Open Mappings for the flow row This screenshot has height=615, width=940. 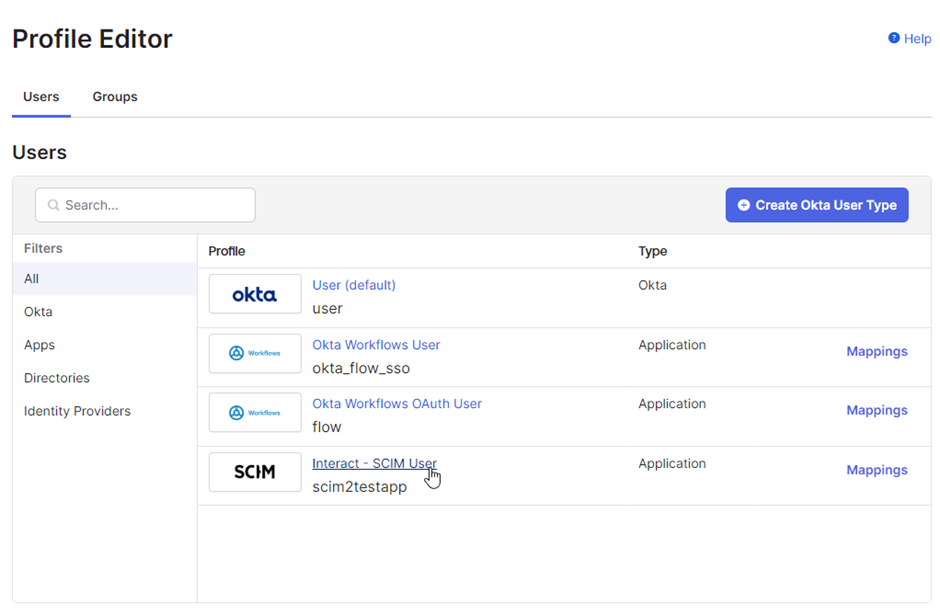point(876,410)
